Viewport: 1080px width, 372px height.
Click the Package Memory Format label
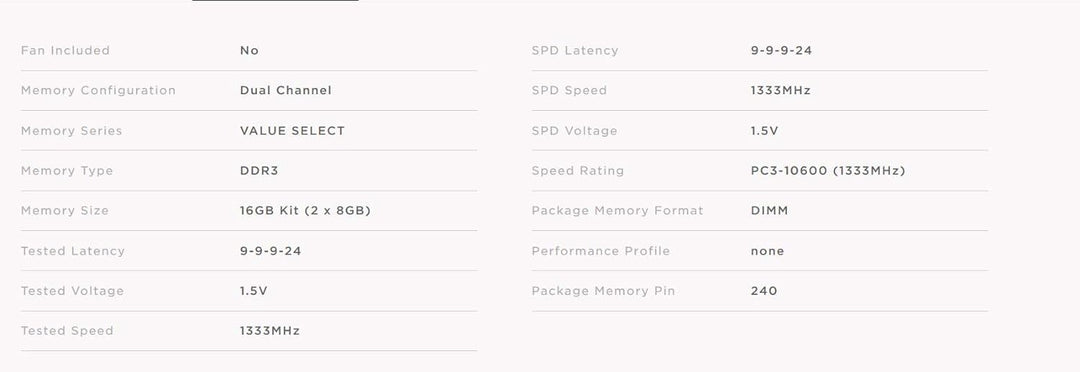coord(618,211)
